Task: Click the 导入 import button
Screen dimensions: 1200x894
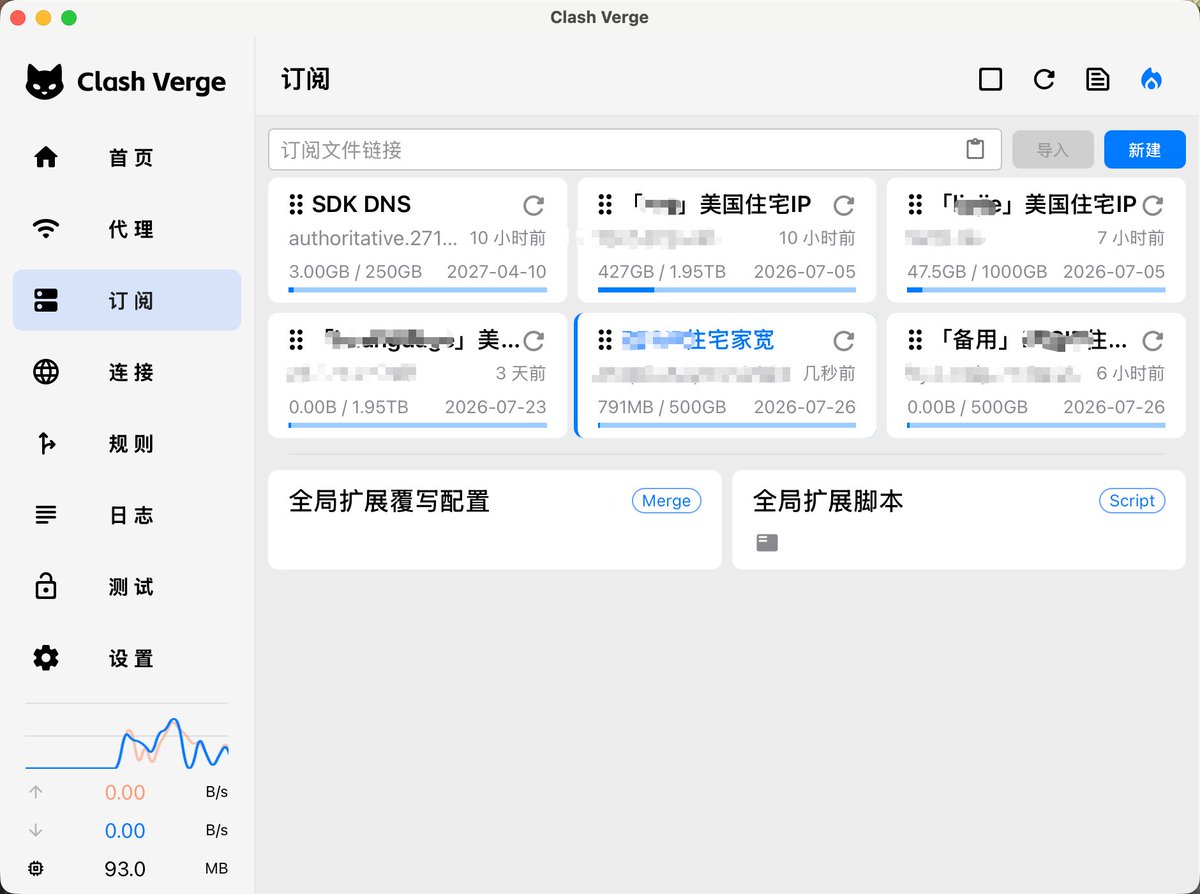Action: click(1053, 150)
